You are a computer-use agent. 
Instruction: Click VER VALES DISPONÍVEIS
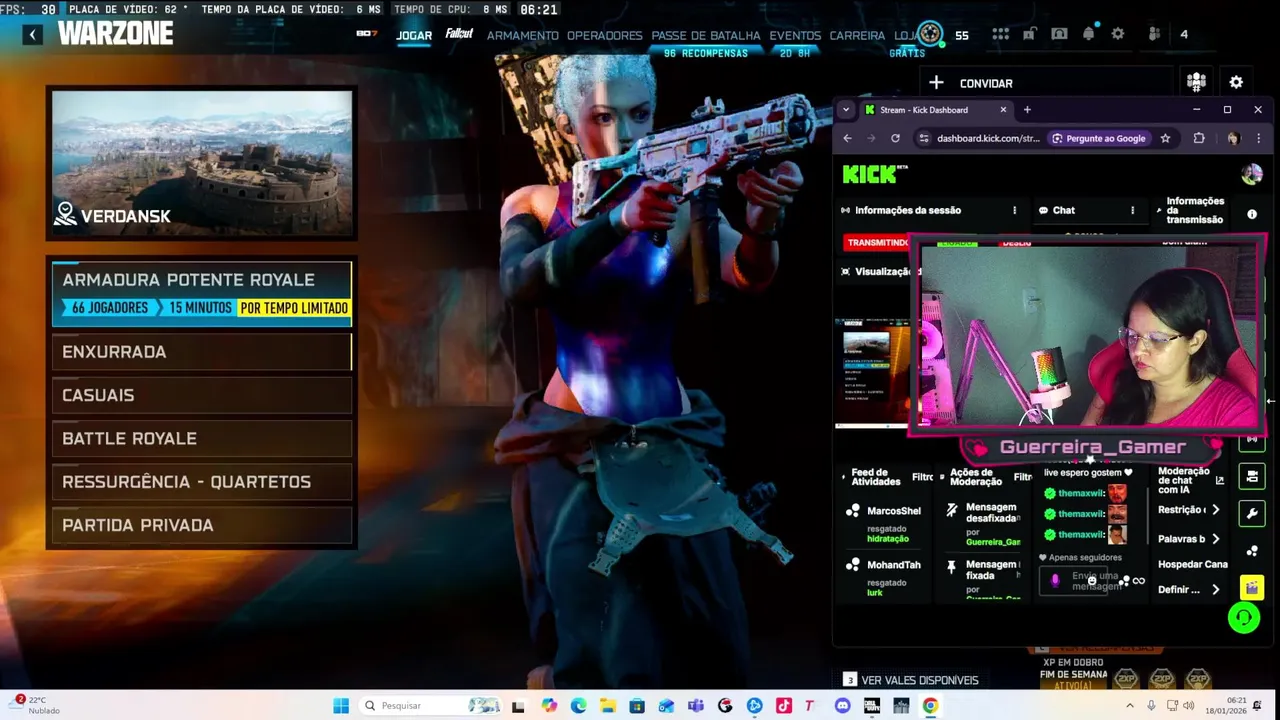(x=919, y=680)
